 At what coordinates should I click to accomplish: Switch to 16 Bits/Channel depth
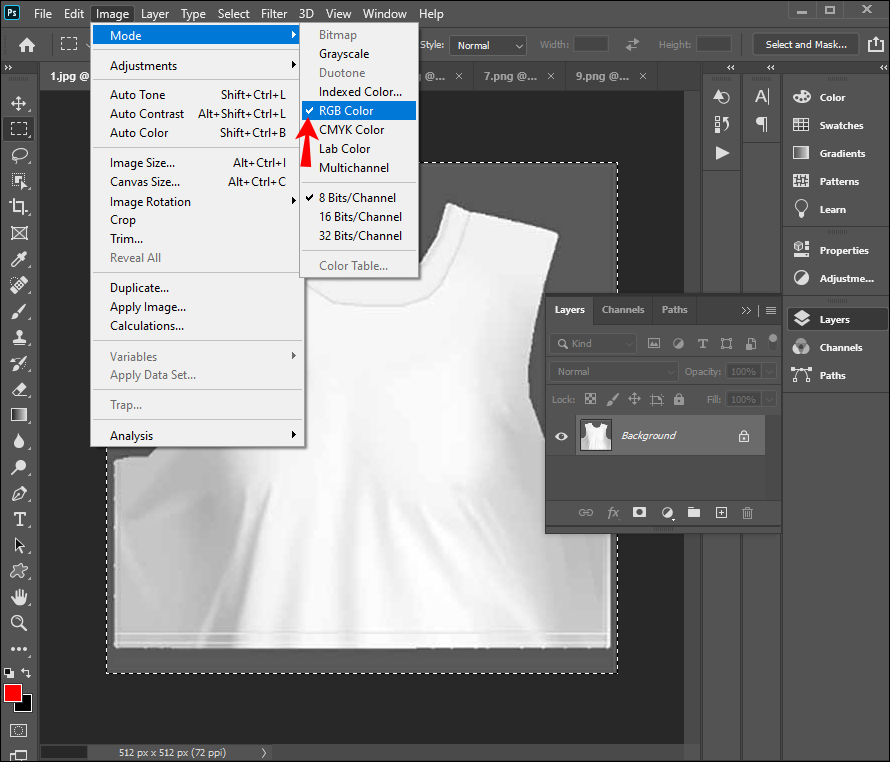tap(360, 217)
